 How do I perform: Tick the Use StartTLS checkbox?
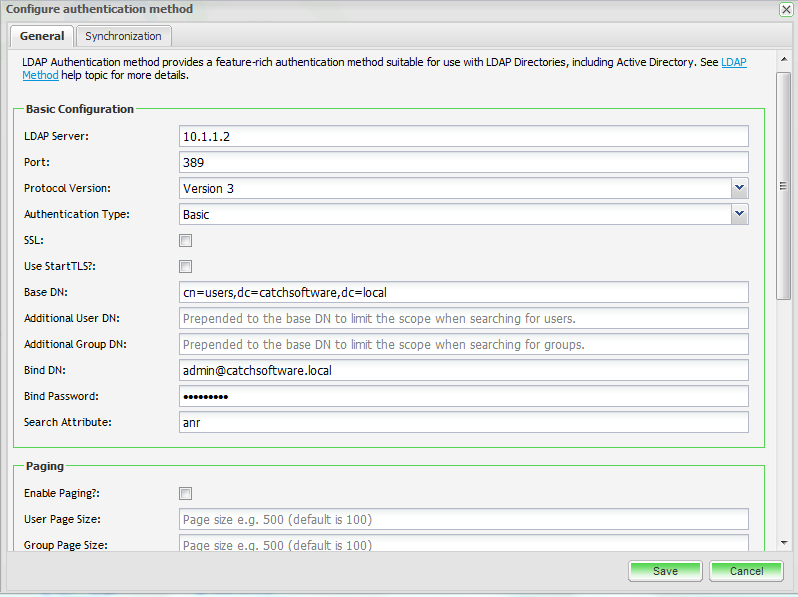pyautogui.click(x=185, y=266)
